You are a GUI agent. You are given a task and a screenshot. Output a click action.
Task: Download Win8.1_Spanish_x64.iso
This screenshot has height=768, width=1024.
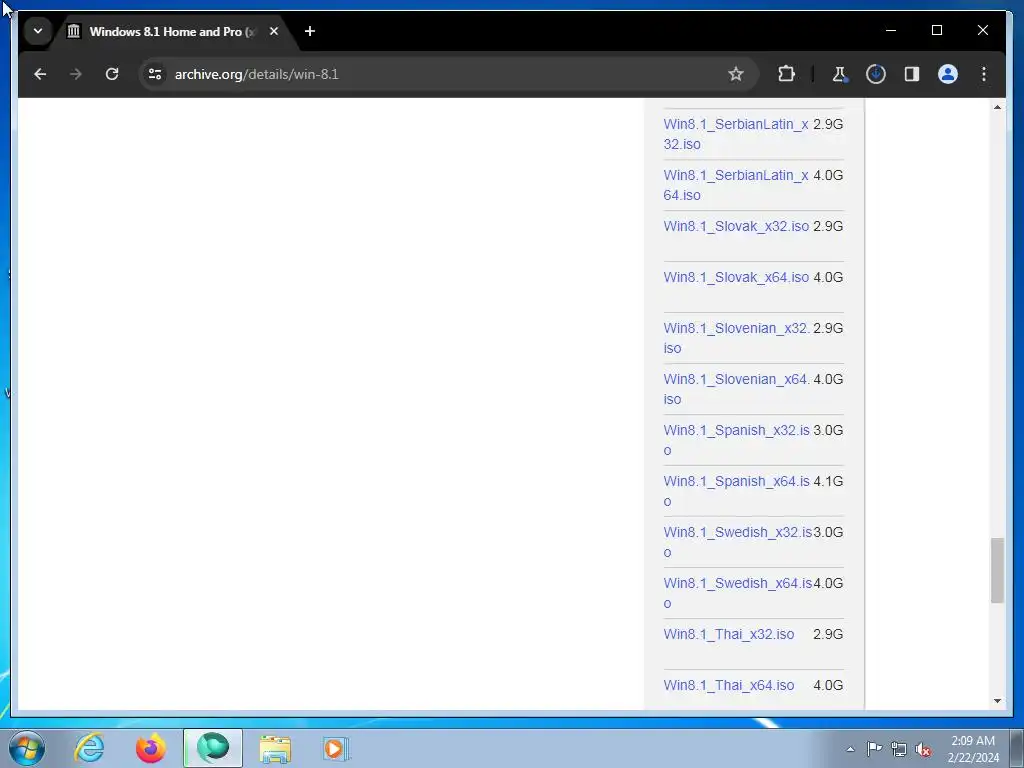click(x=736, y=490)
